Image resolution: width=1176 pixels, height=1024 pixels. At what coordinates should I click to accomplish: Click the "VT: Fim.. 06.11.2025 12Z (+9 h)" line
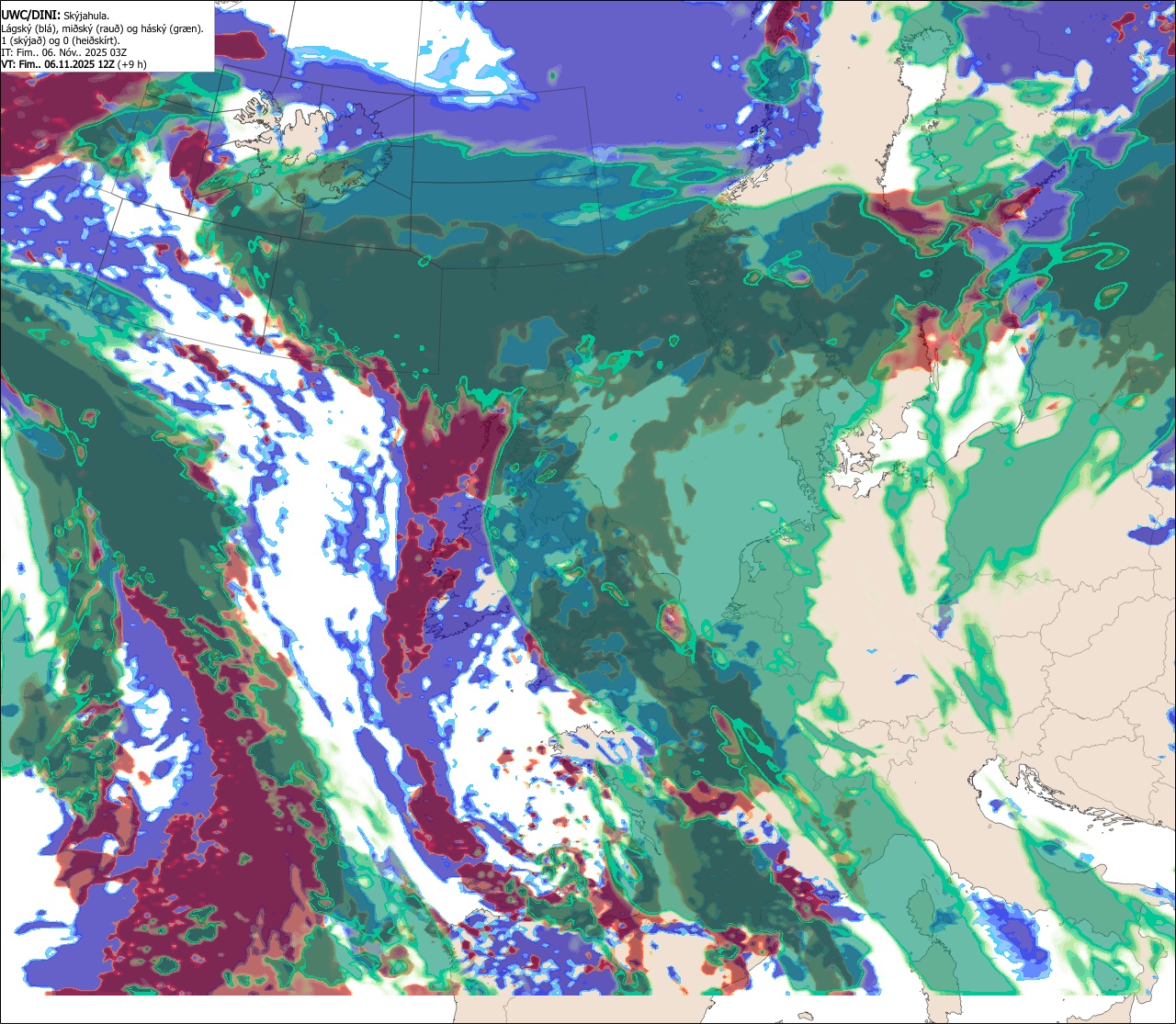point(73,63)
